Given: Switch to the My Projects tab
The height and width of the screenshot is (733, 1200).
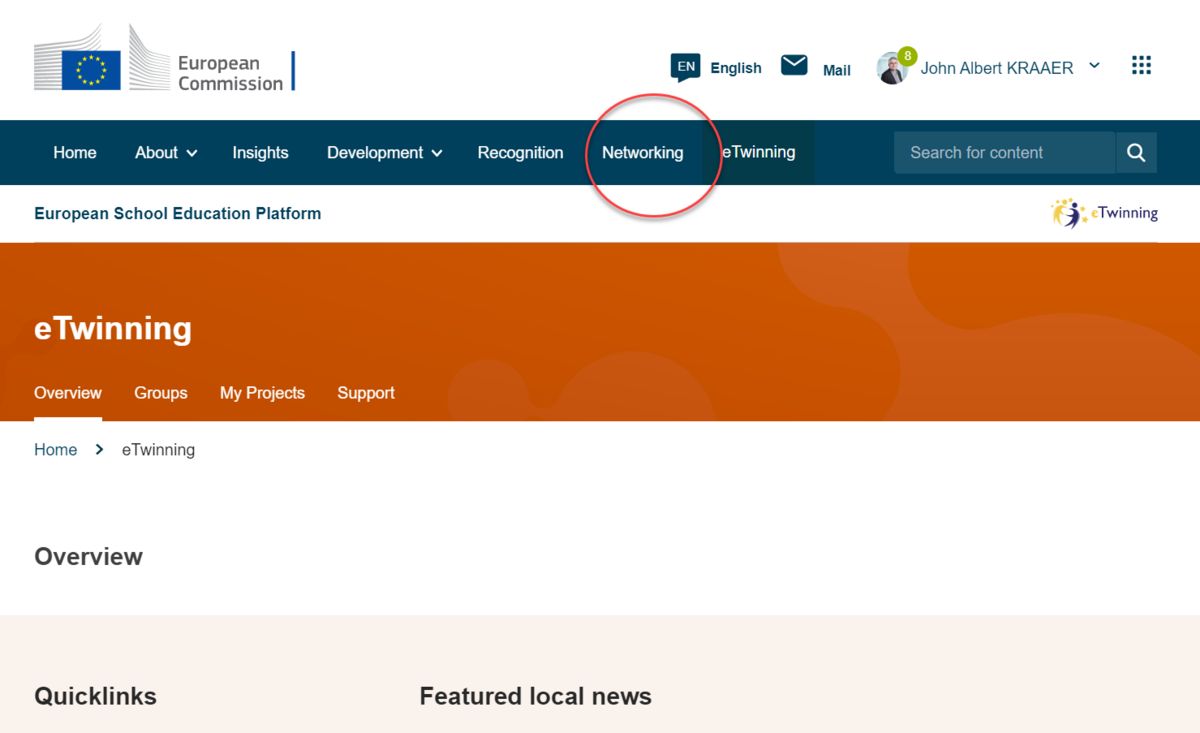Looking at the screenshot, I should [x=262, y=393].
